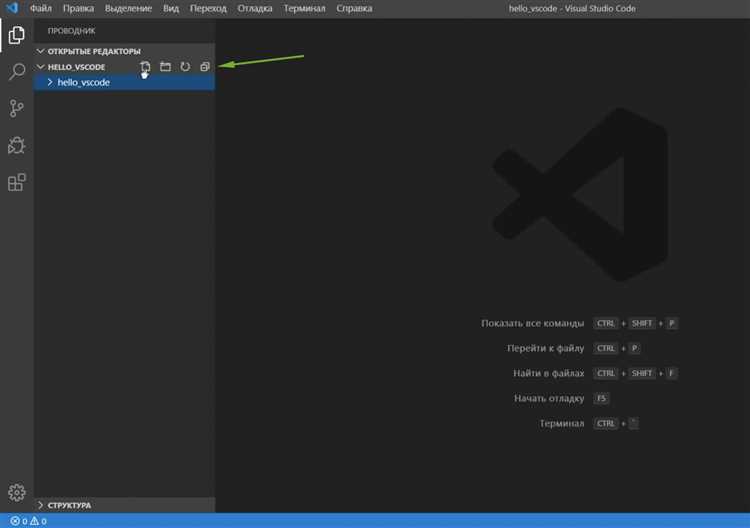Click errors and warnings status indicator
Screen dimensions: 750x528
pos(28,521)
